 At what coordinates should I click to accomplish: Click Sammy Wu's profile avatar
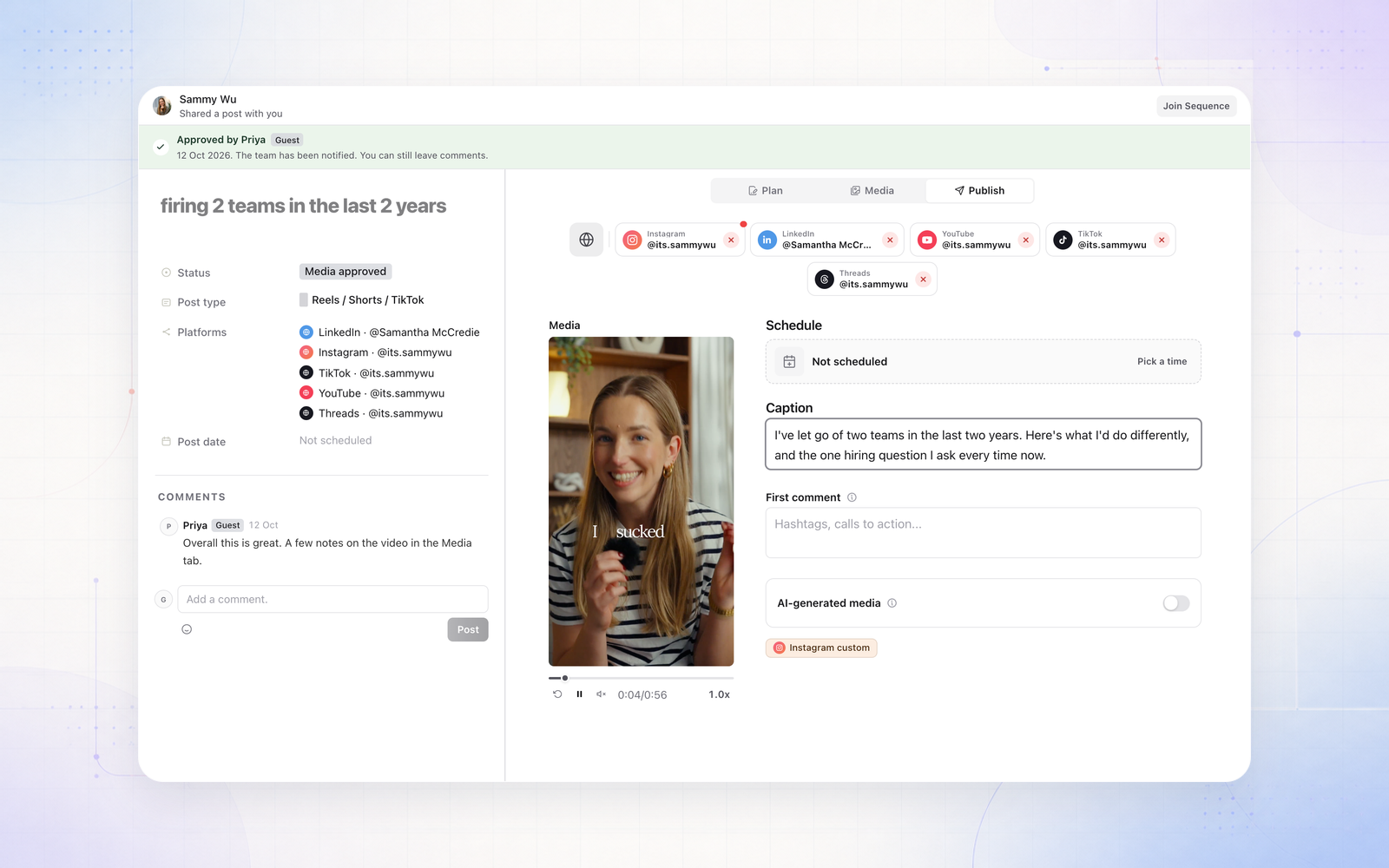tap(161, 106)
